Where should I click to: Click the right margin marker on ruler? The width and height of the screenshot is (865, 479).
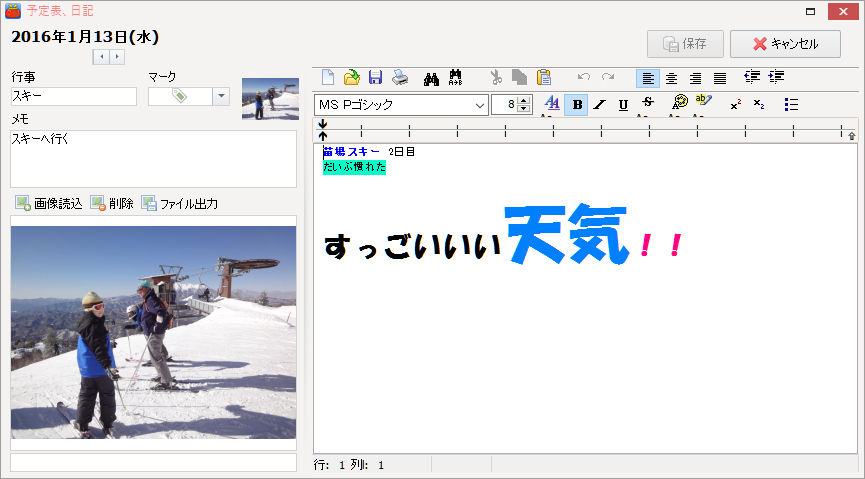(x=851, y=136)
